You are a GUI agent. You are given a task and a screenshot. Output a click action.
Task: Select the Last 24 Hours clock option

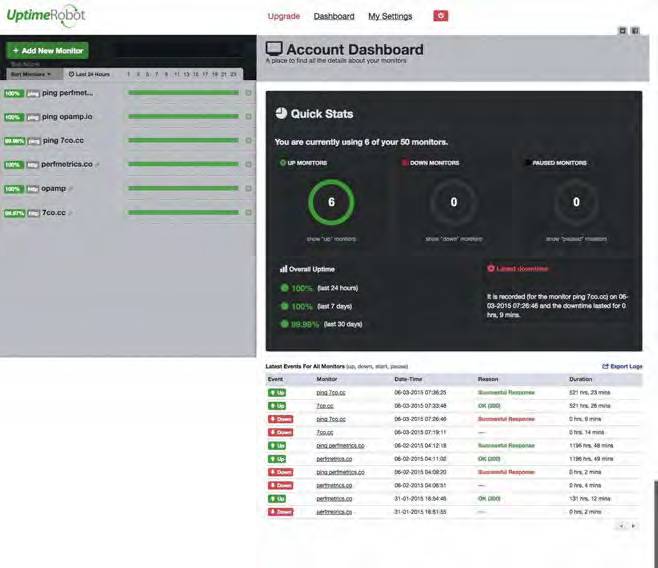point(89,74)
